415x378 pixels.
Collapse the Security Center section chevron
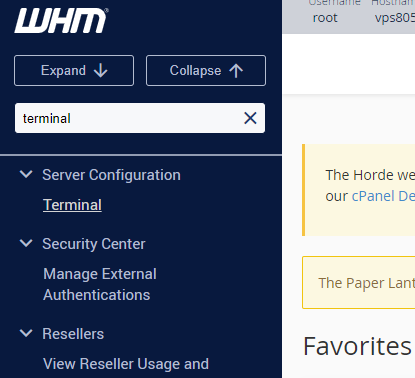[26, 243]
